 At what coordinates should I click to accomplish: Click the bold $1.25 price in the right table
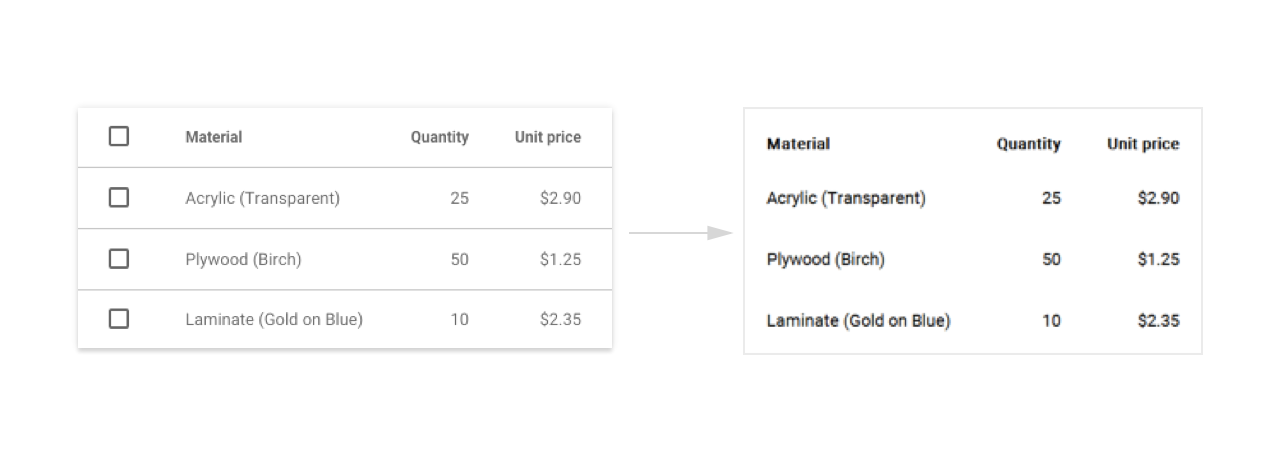(1158, 260)
